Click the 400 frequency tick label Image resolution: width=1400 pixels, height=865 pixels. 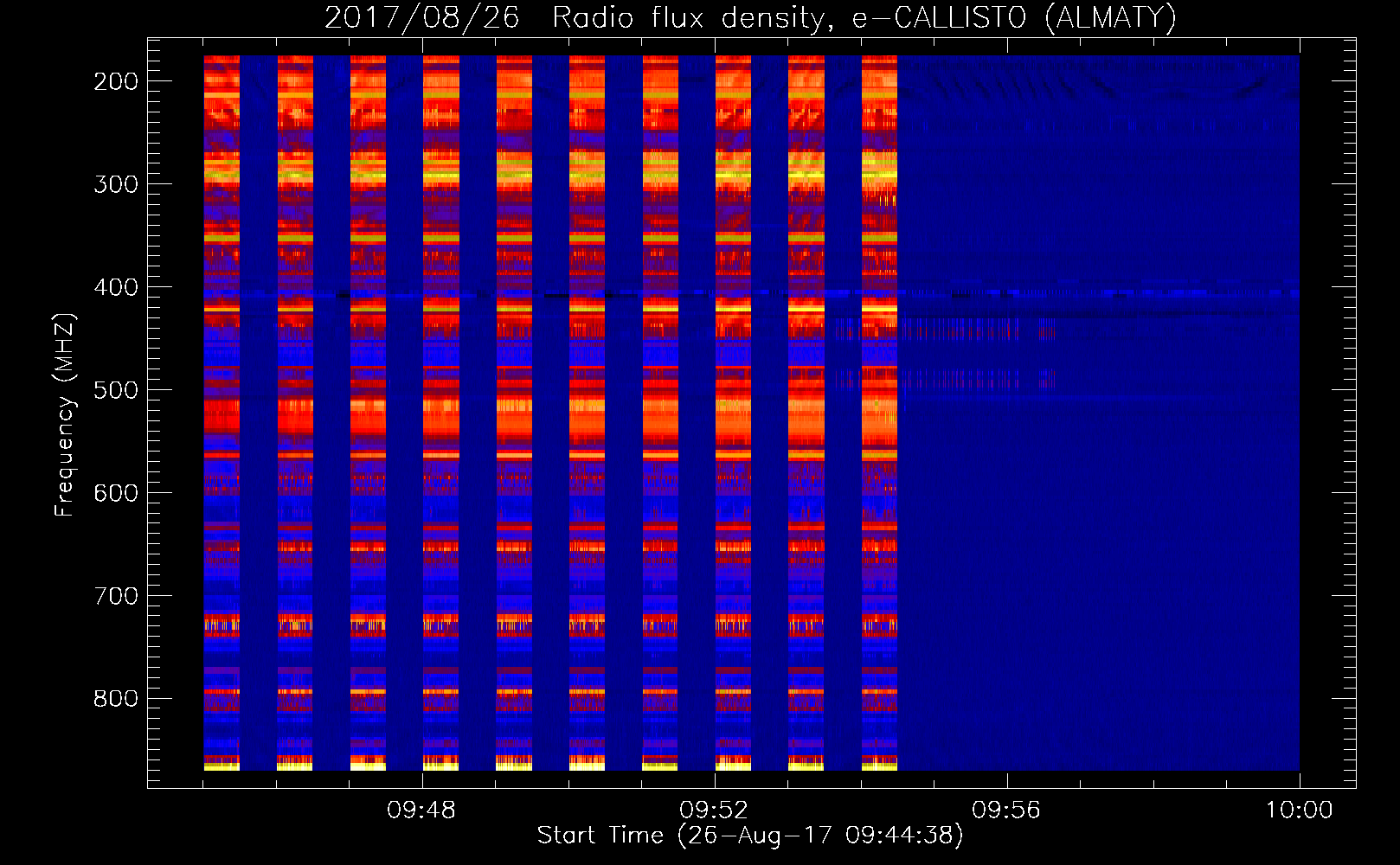tap(116, 287)
